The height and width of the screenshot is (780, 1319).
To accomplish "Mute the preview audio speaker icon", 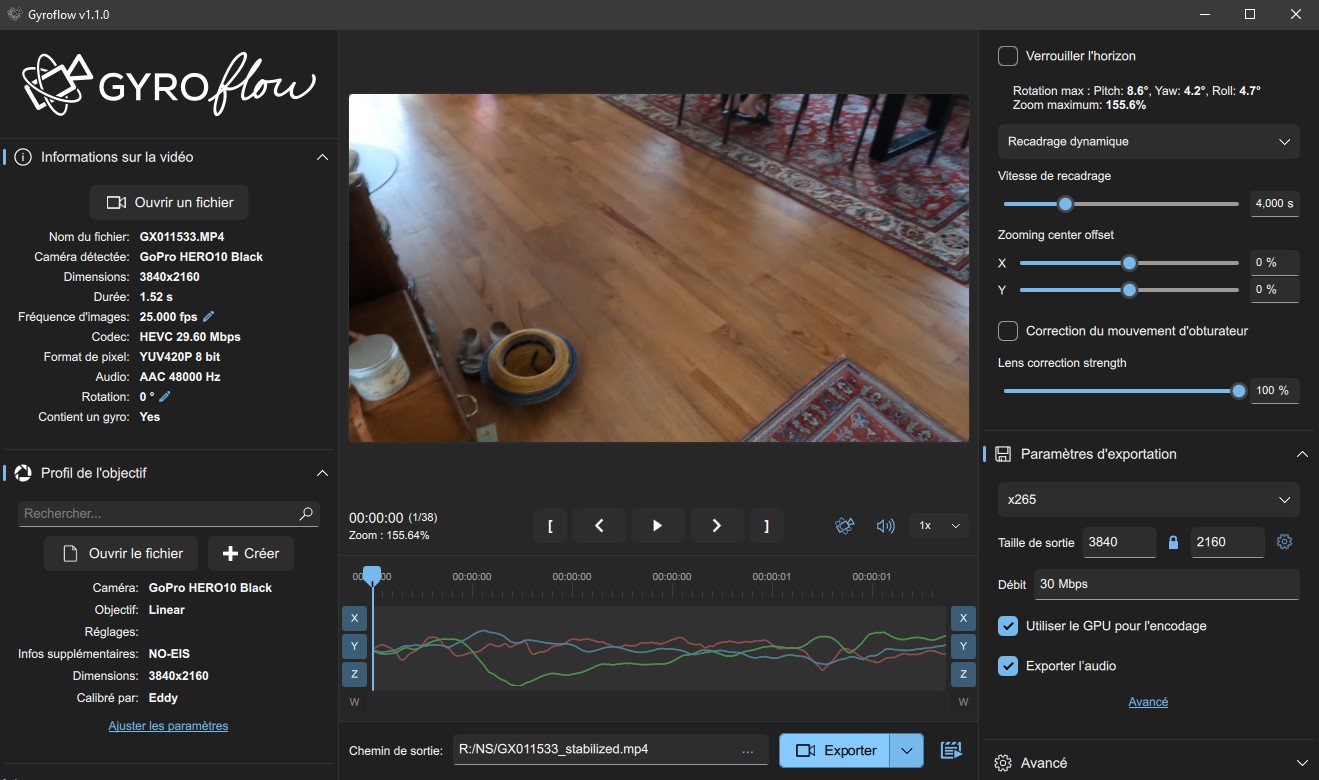I will click(x=885, y=525).
